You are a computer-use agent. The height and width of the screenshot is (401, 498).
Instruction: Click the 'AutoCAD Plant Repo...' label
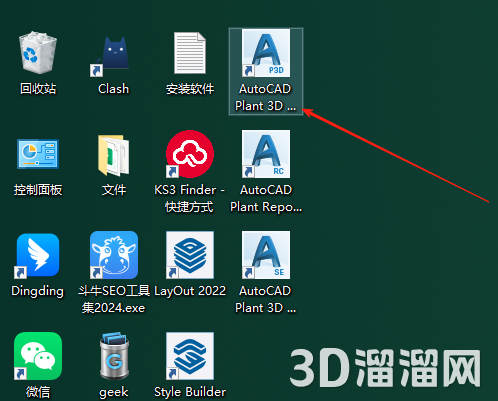pyautogui.click(x=266, y=198)
